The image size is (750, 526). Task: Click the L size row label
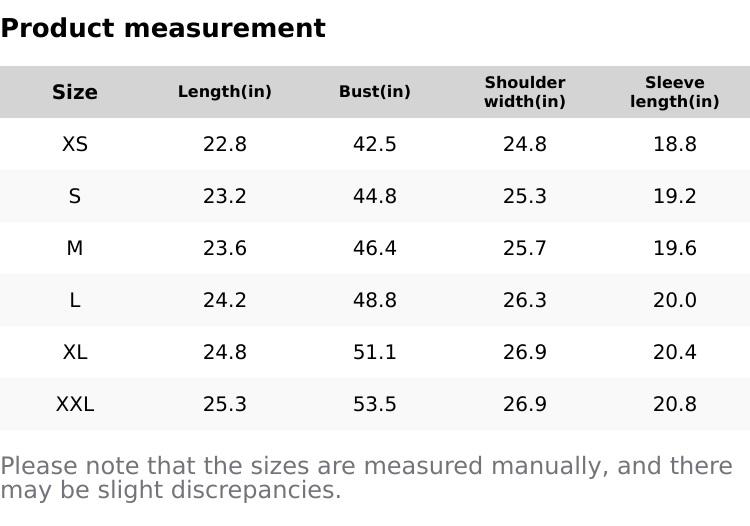(x=75, y=300)
